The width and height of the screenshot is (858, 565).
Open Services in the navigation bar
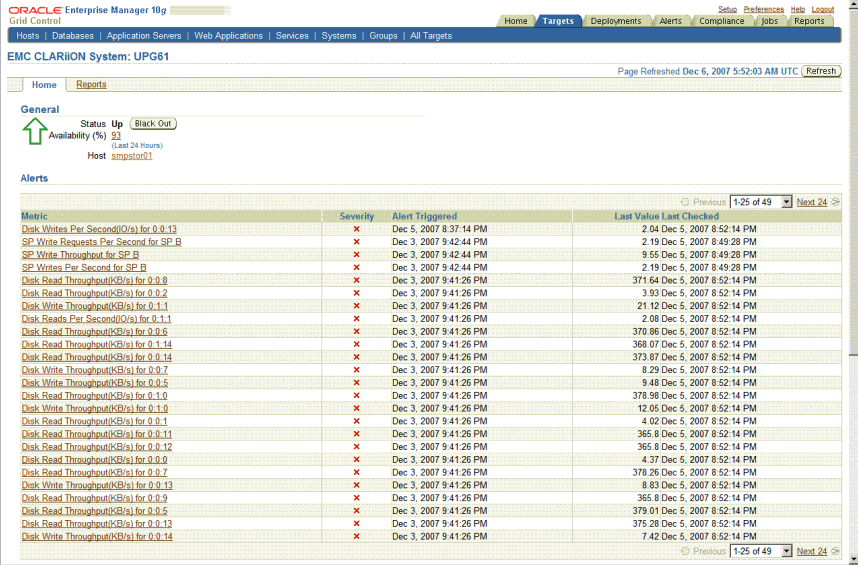point(292,36)
